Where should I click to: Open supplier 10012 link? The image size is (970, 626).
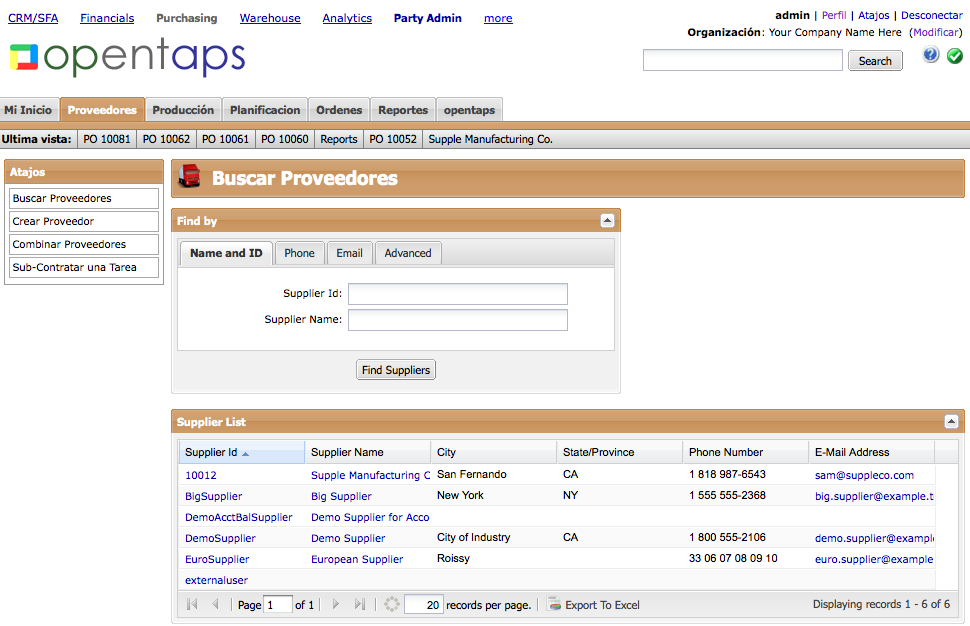[200, 475]
